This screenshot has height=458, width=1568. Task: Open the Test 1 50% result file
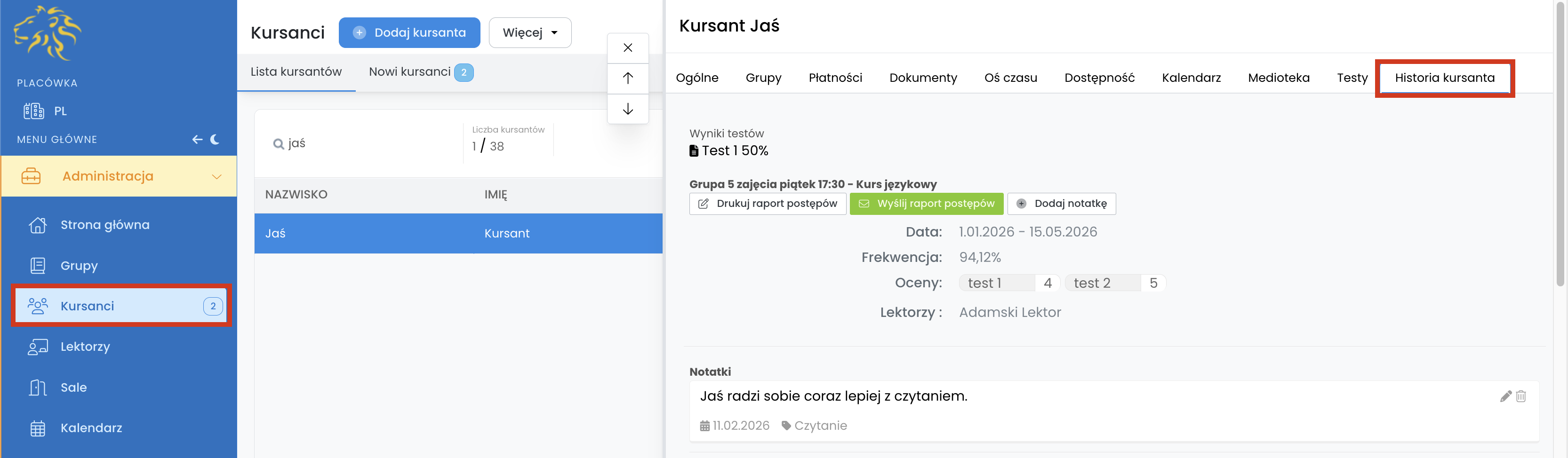[x=728, y=151]
